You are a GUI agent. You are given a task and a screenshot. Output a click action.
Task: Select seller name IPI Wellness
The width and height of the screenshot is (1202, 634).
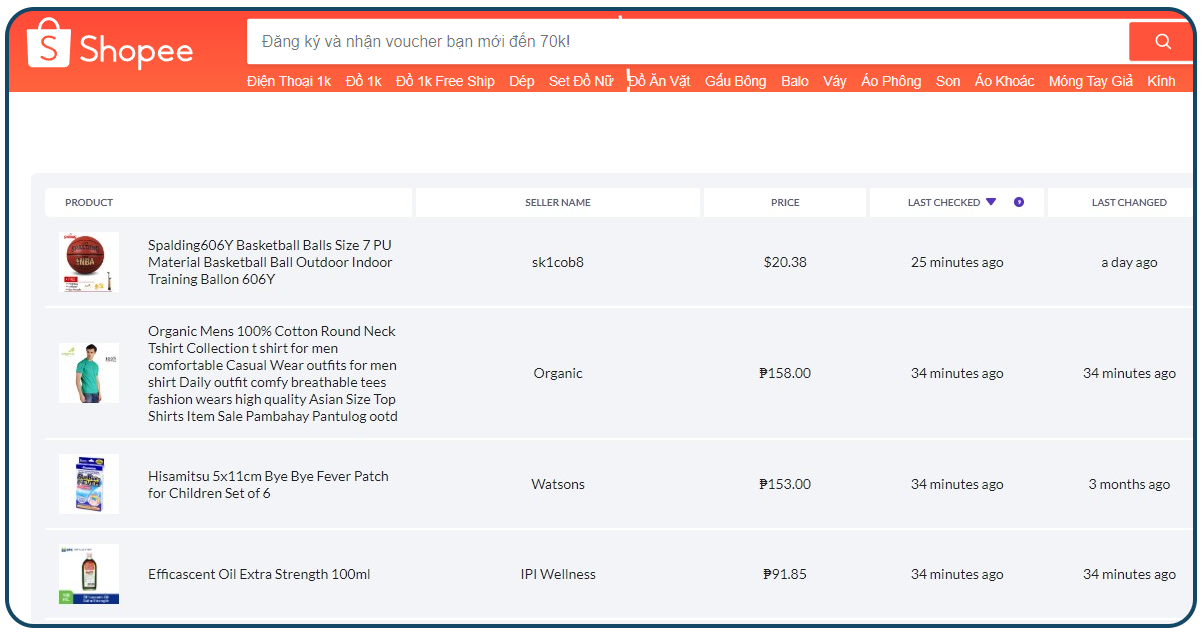pos(558,574)
